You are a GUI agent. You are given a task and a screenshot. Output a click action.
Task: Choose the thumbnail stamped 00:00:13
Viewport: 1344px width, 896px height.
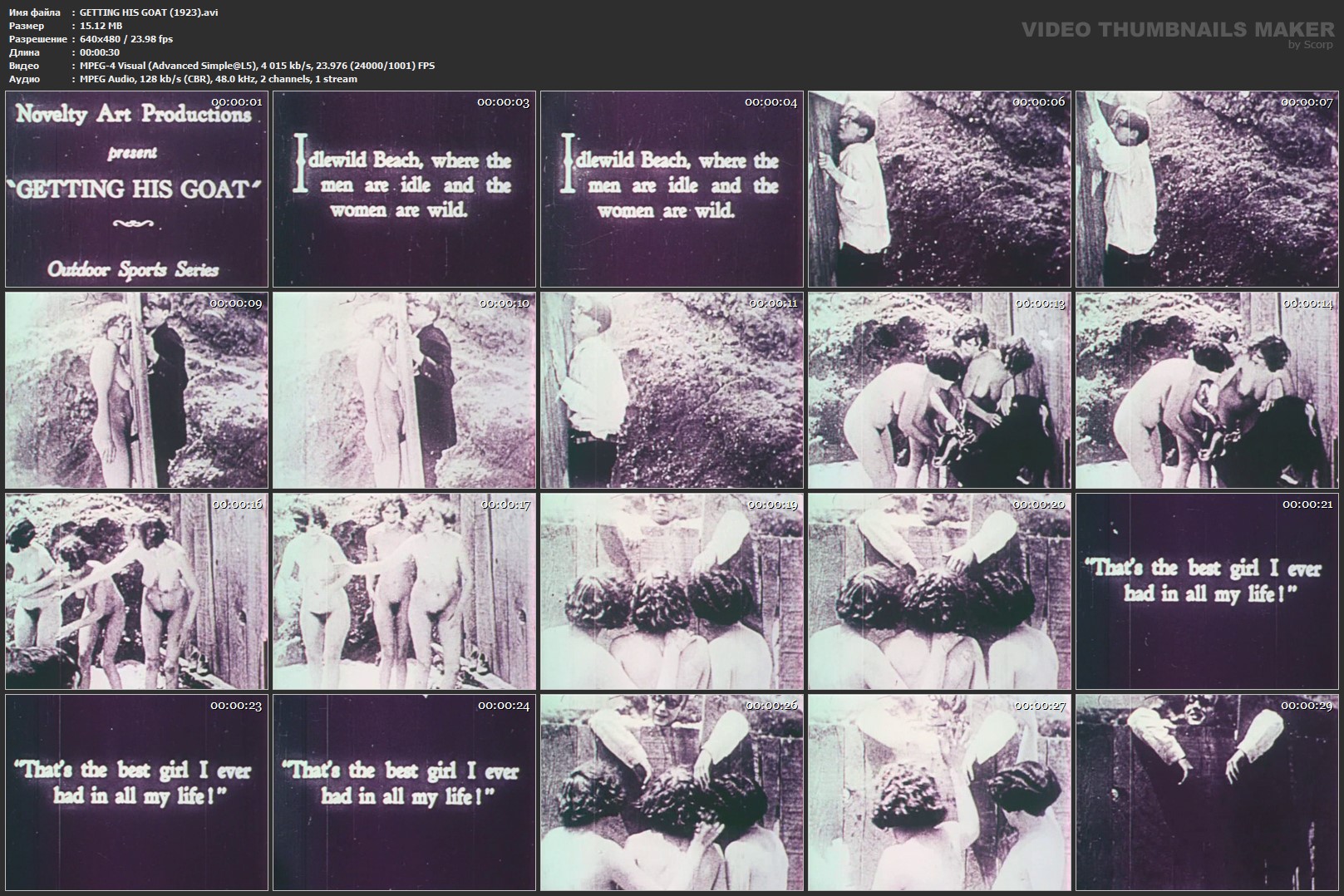pyautogui.click(x=939, y=391)
